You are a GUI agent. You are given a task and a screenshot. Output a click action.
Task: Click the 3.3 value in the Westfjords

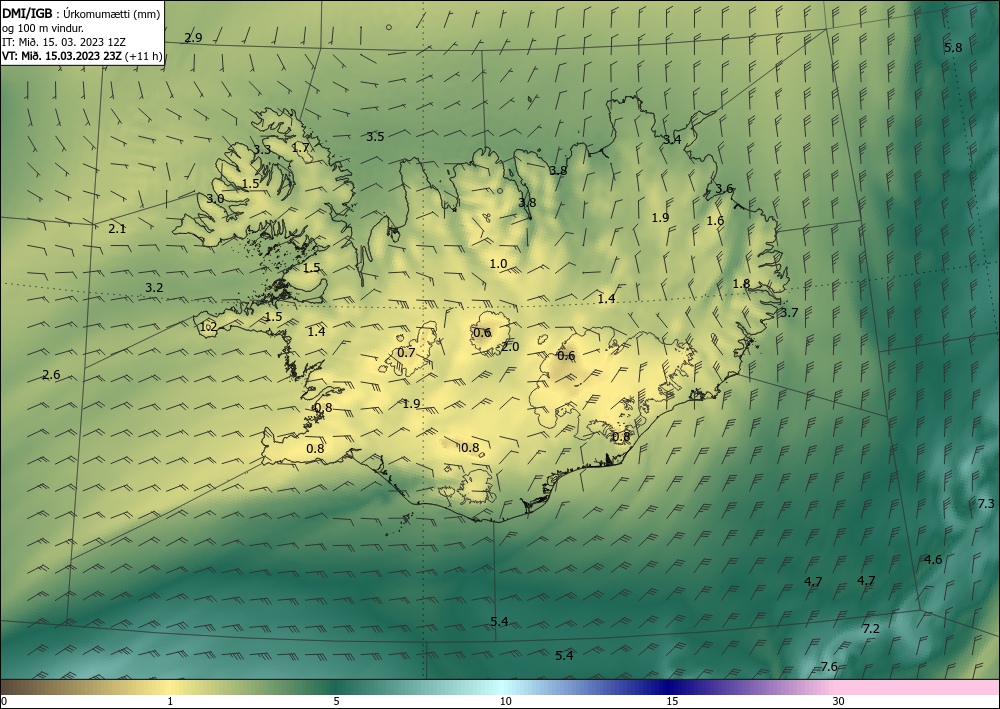(262, 150)
